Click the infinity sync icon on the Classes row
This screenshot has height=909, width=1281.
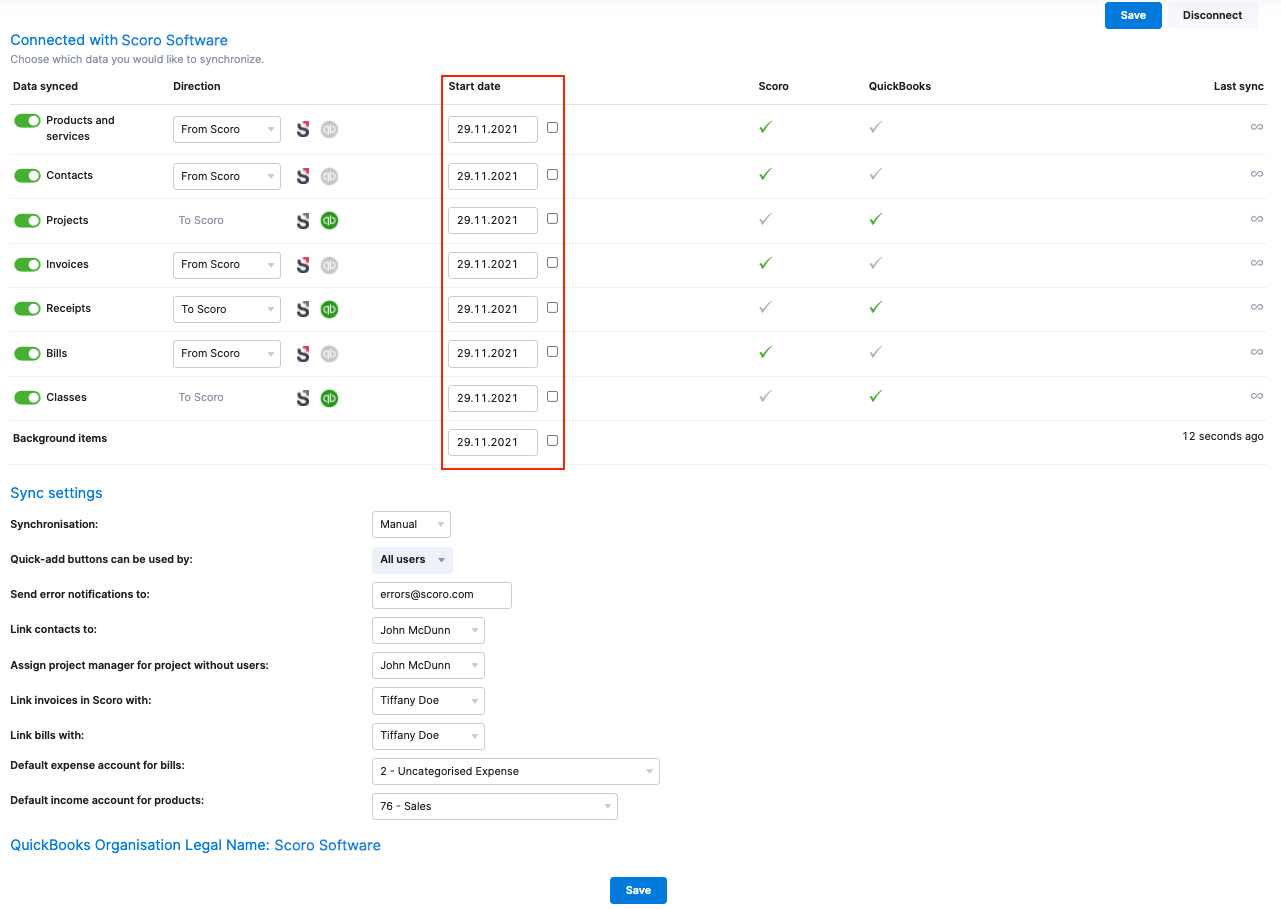pos(1257,395)
